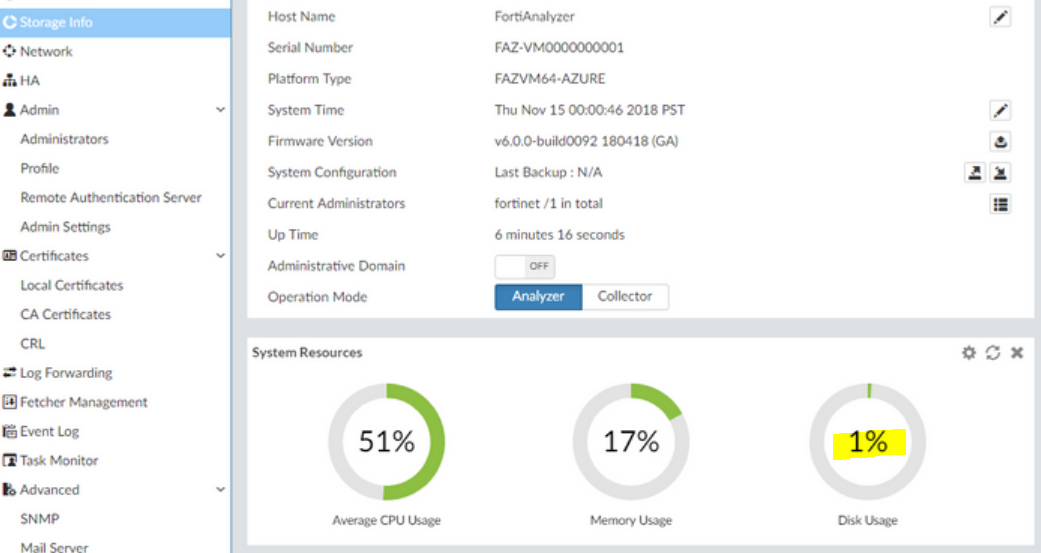Image resolution: width=1041 pixels, height=553 pixels.
Task: Click the HA sidebar icon
Action: 9,80
